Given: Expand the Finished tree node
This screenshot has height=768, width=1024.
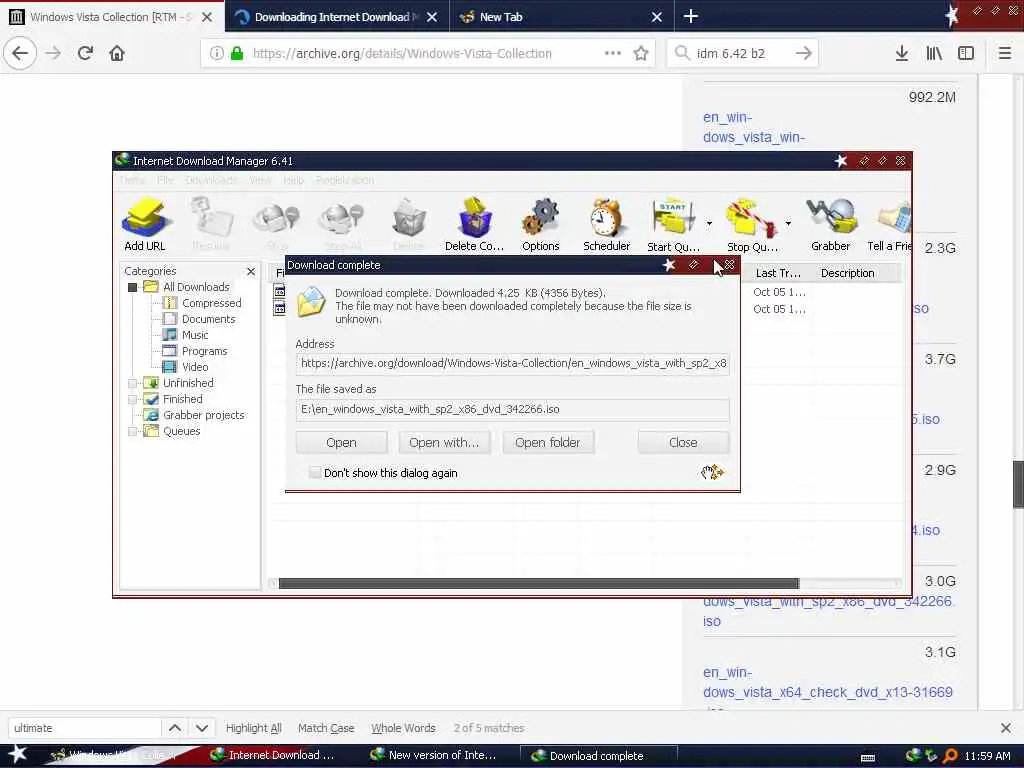Looking at the screenshot, I should (133, 399).
